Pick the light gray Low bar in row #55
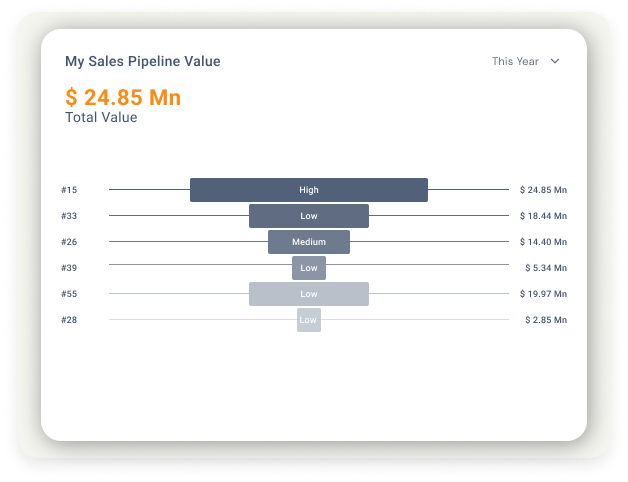Viewport: 628px width, 482px height. pos(308,294)
